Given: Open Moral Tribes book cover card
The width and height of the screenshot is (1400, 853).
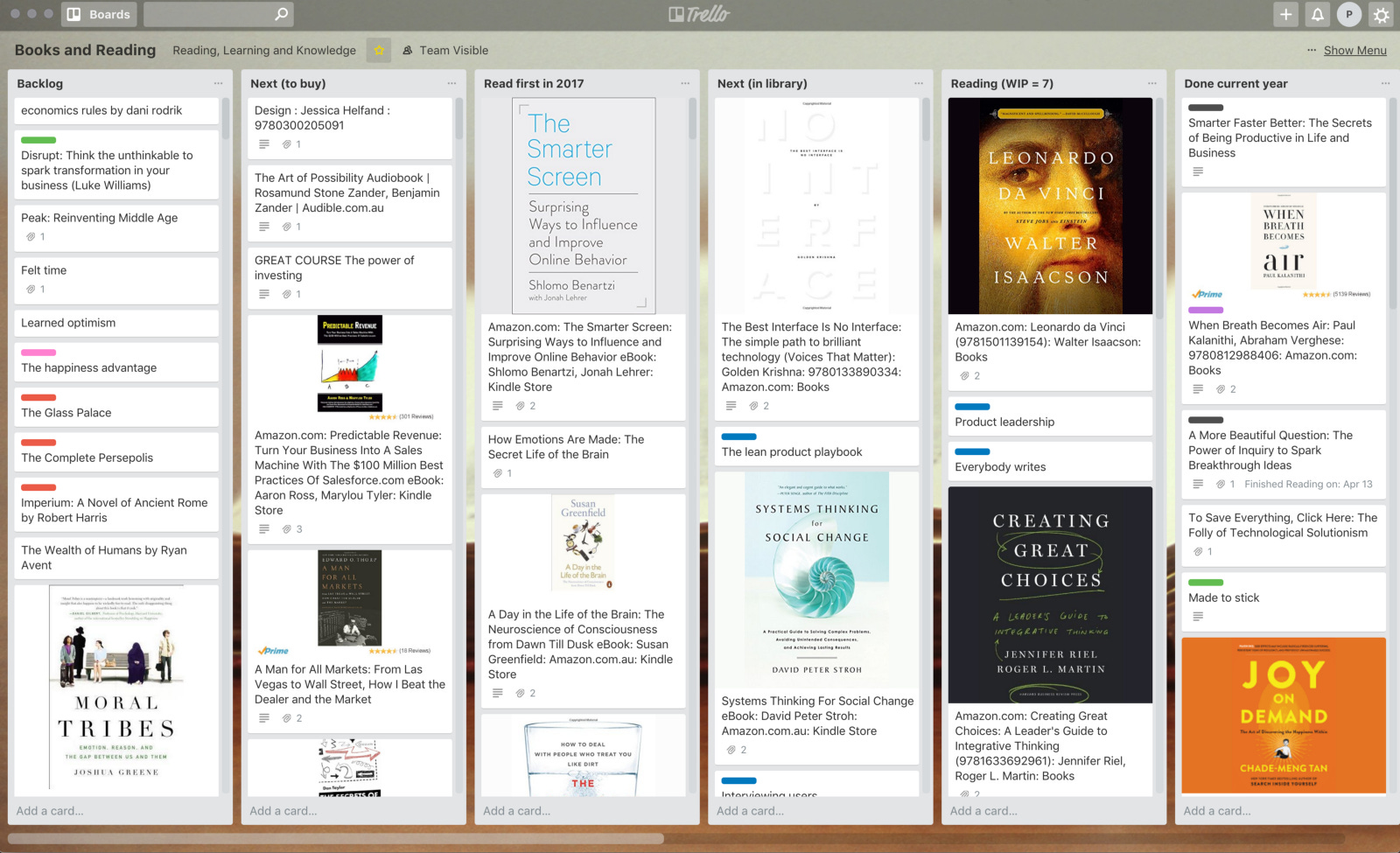Looking at the screenshot, I should pyautogui.click(x=116, y=690).
